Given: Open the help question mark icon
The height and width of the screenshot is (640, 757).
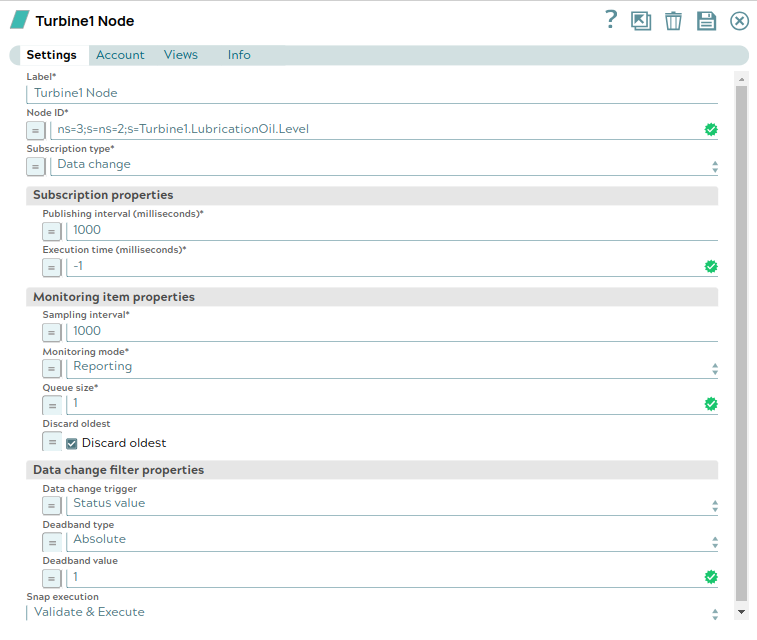Looking at the screenshot, I should tap(611, 20).
